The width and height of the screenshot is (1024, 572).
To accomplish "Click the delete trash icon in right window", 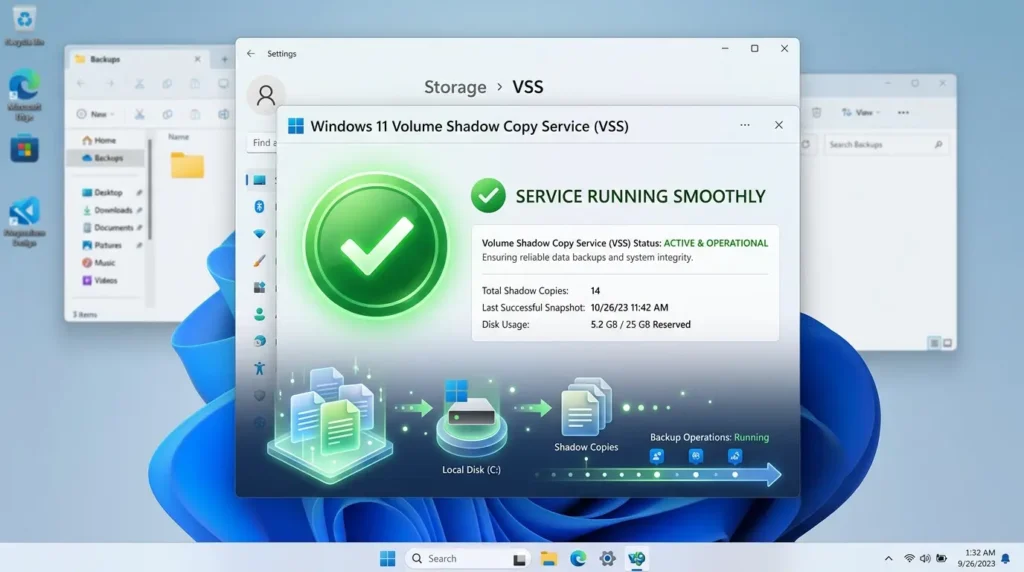I will click(x=816, y=113).
